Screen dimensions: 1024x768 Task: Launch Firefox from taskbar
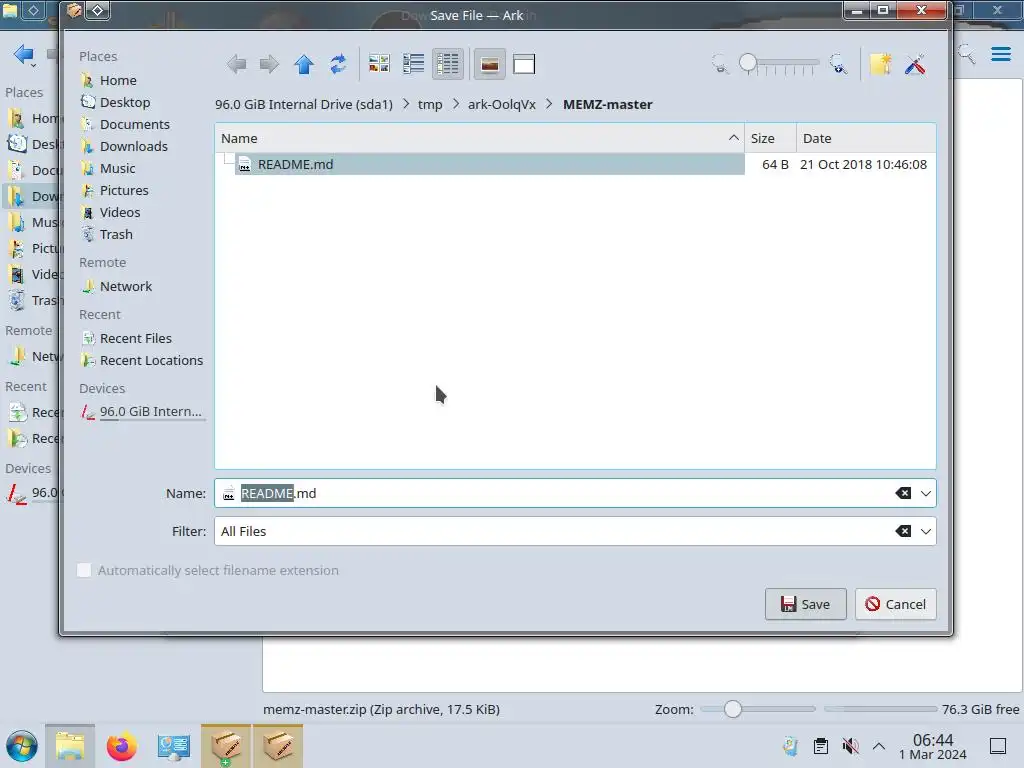pyautogui.click(x=121, y=746)
